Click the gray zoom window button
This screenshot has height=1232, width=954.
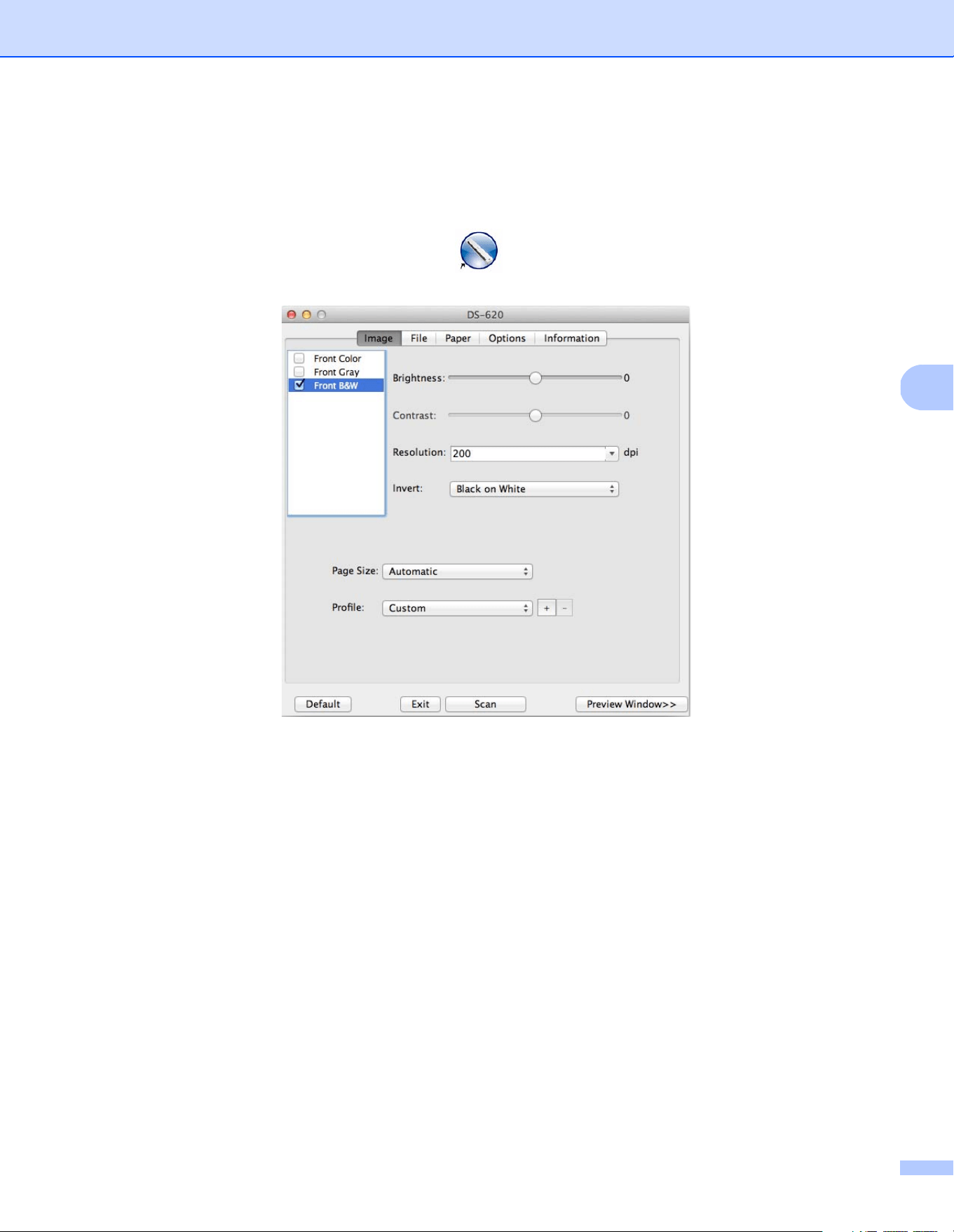tap(321, 315)
